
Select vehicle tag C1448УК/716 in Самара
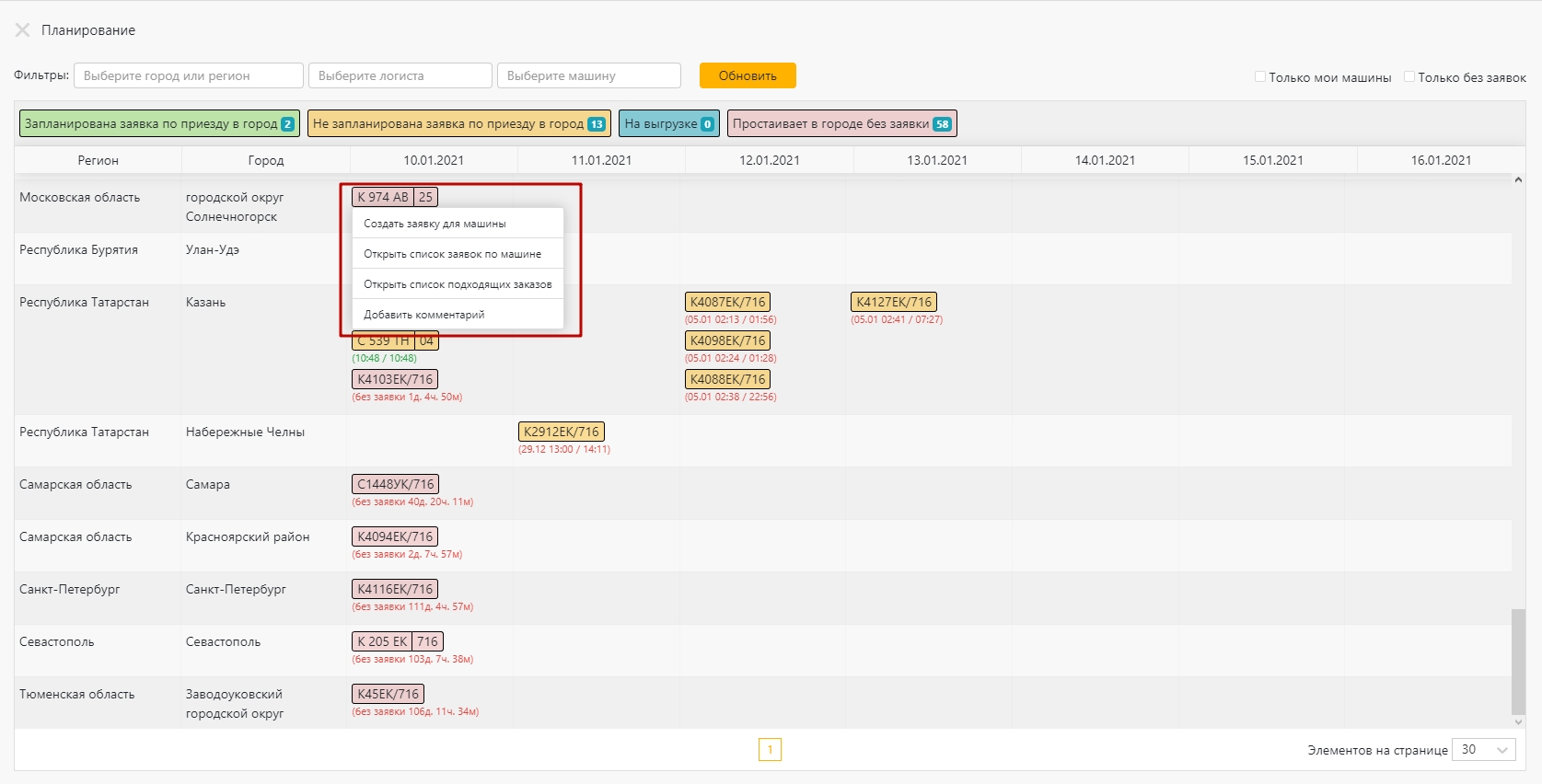pos(395,484)
